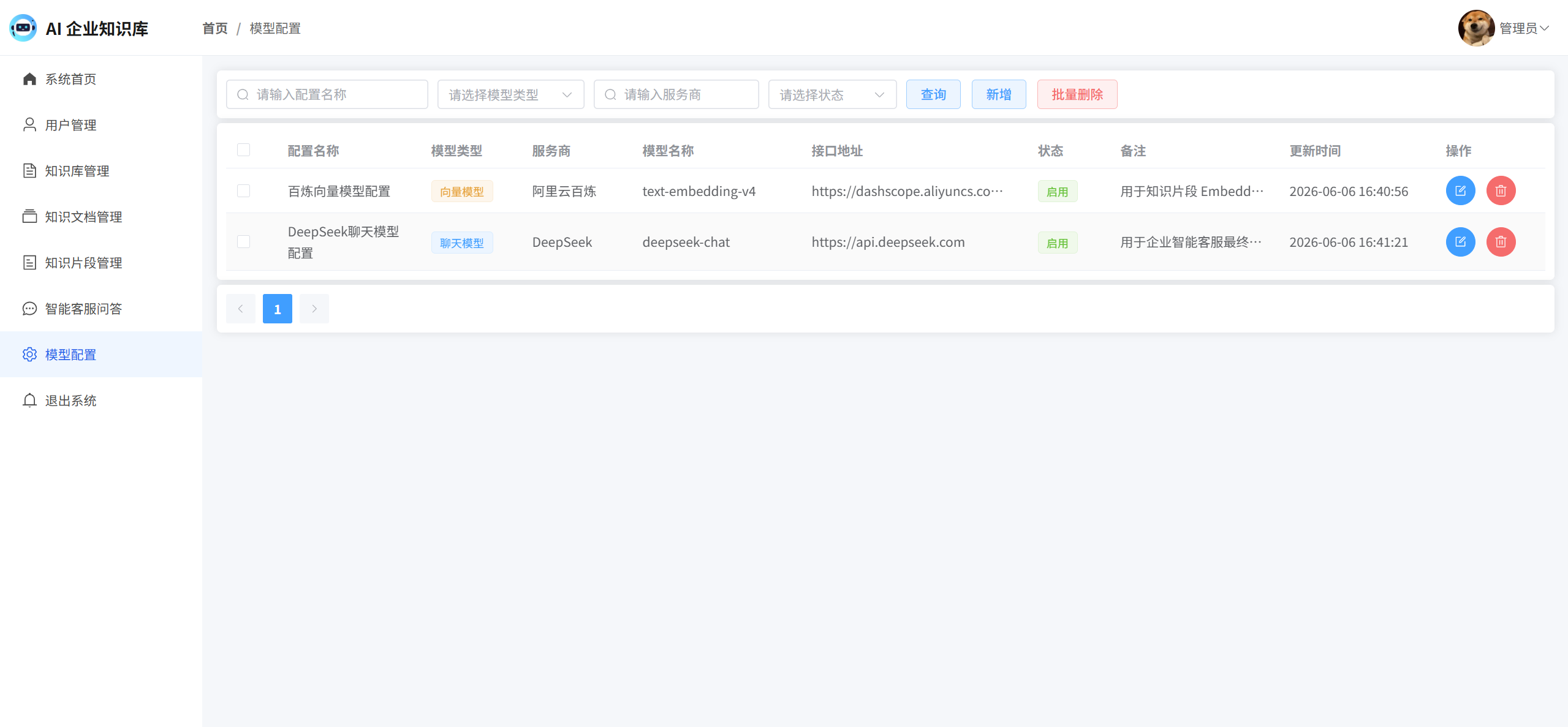The height and width of the screenshot is (727, 1568).
Task: Click the 批量删除 button
Action: click(1077, 94)
